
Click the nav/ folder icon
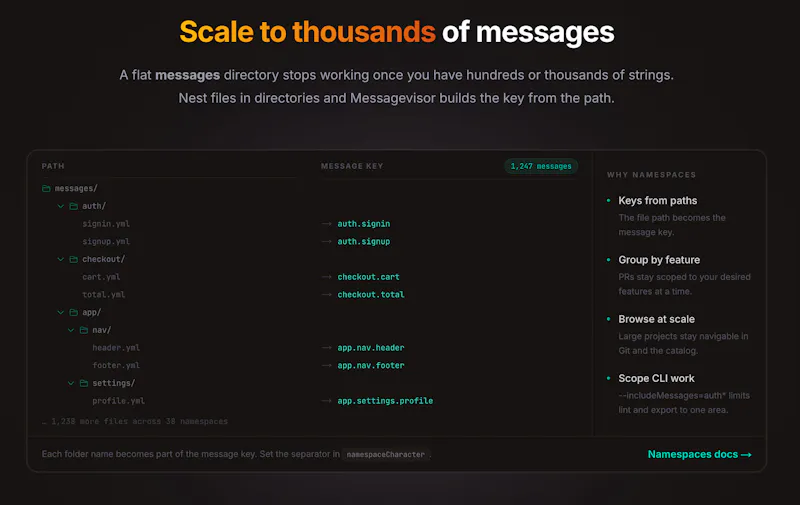pyautogui.click(x=84, y=330)
